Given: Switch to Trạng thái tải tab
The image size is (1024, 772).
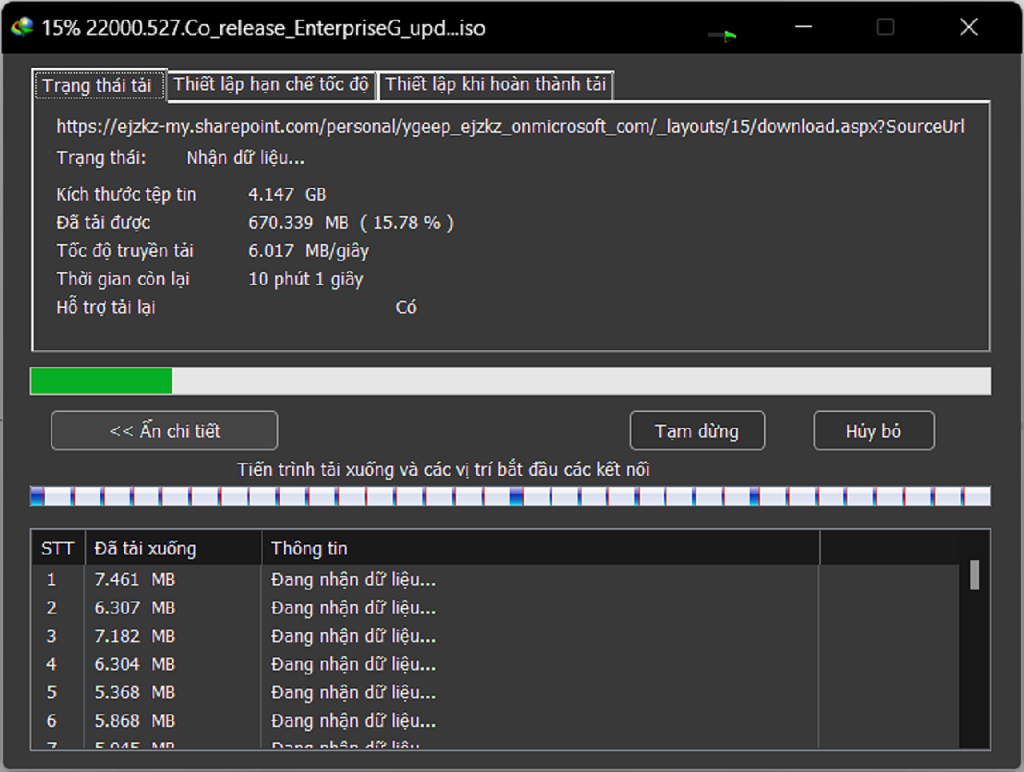Looking at the screenshot, I should (99, 86).
